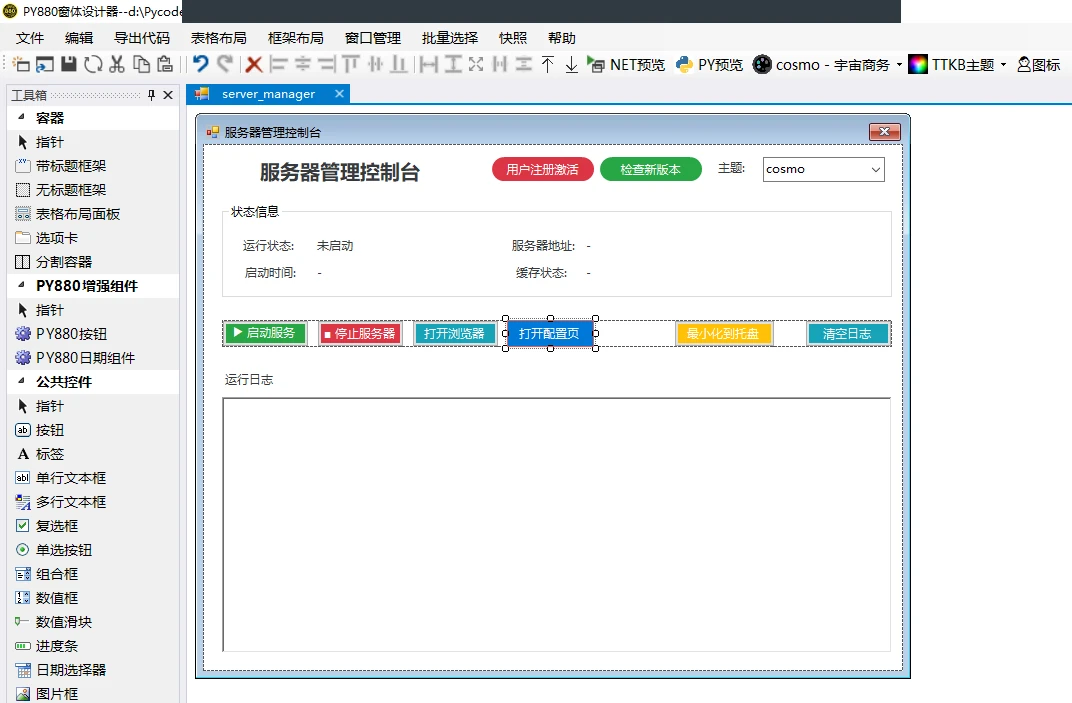Open the 快照 menu
1072x703 pixels.
pos(513,38)
